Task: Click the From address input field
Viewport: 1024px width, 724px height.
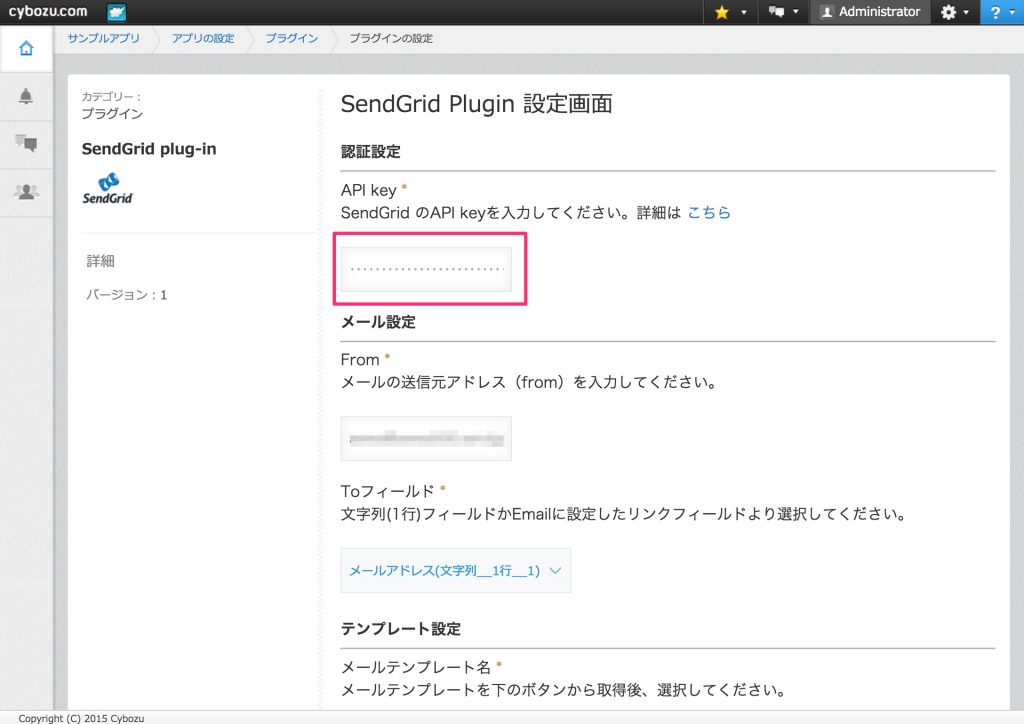Action: tap(425, 438)
